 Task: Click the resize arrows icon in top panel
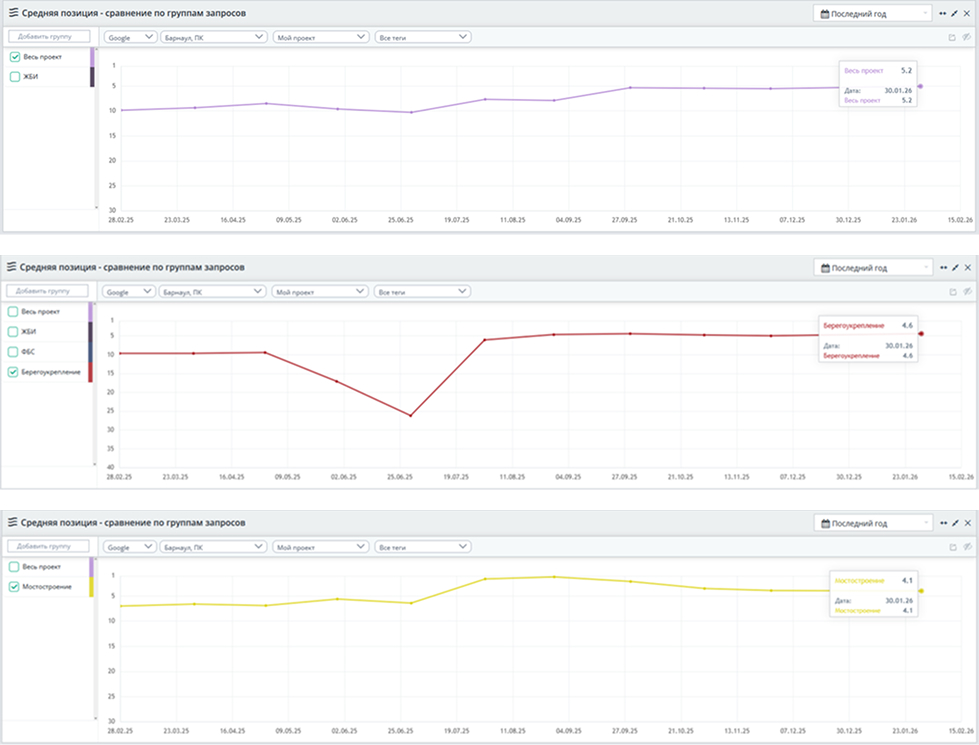[x=943, y=14]
